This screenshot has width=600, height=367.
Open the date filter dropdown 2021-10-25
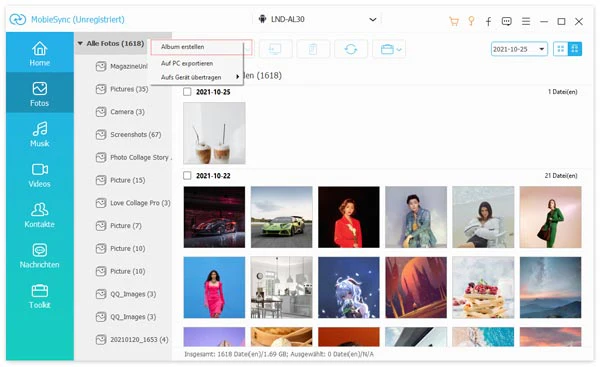(x=519, y=49)
